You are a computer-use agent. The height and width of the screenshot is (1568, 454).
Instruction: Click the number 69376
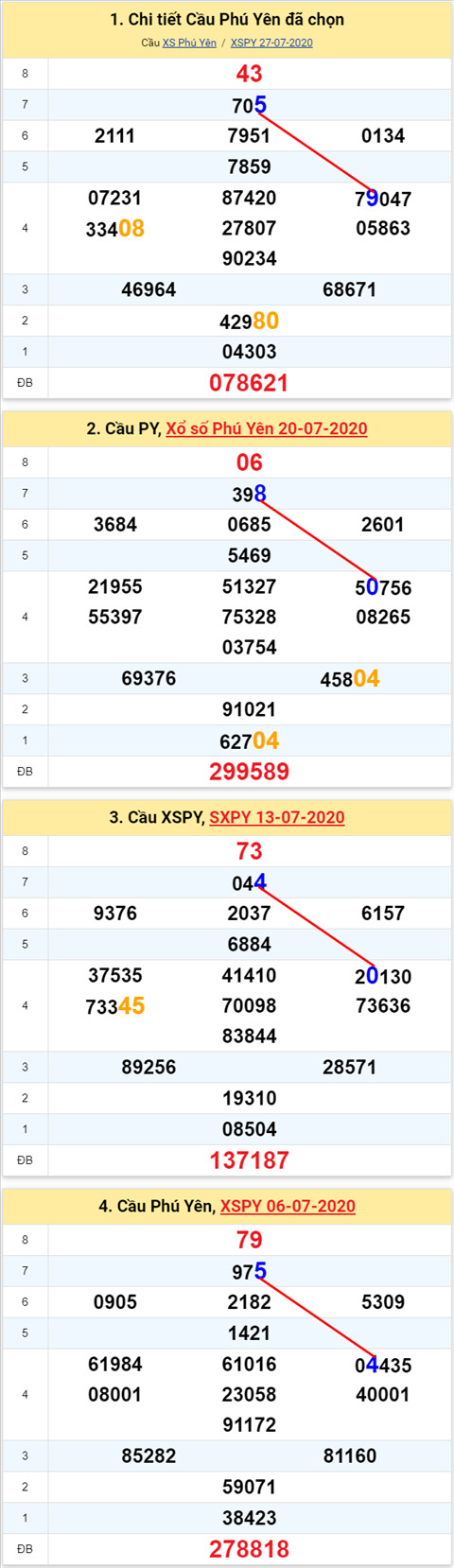(x=148, y=678)
